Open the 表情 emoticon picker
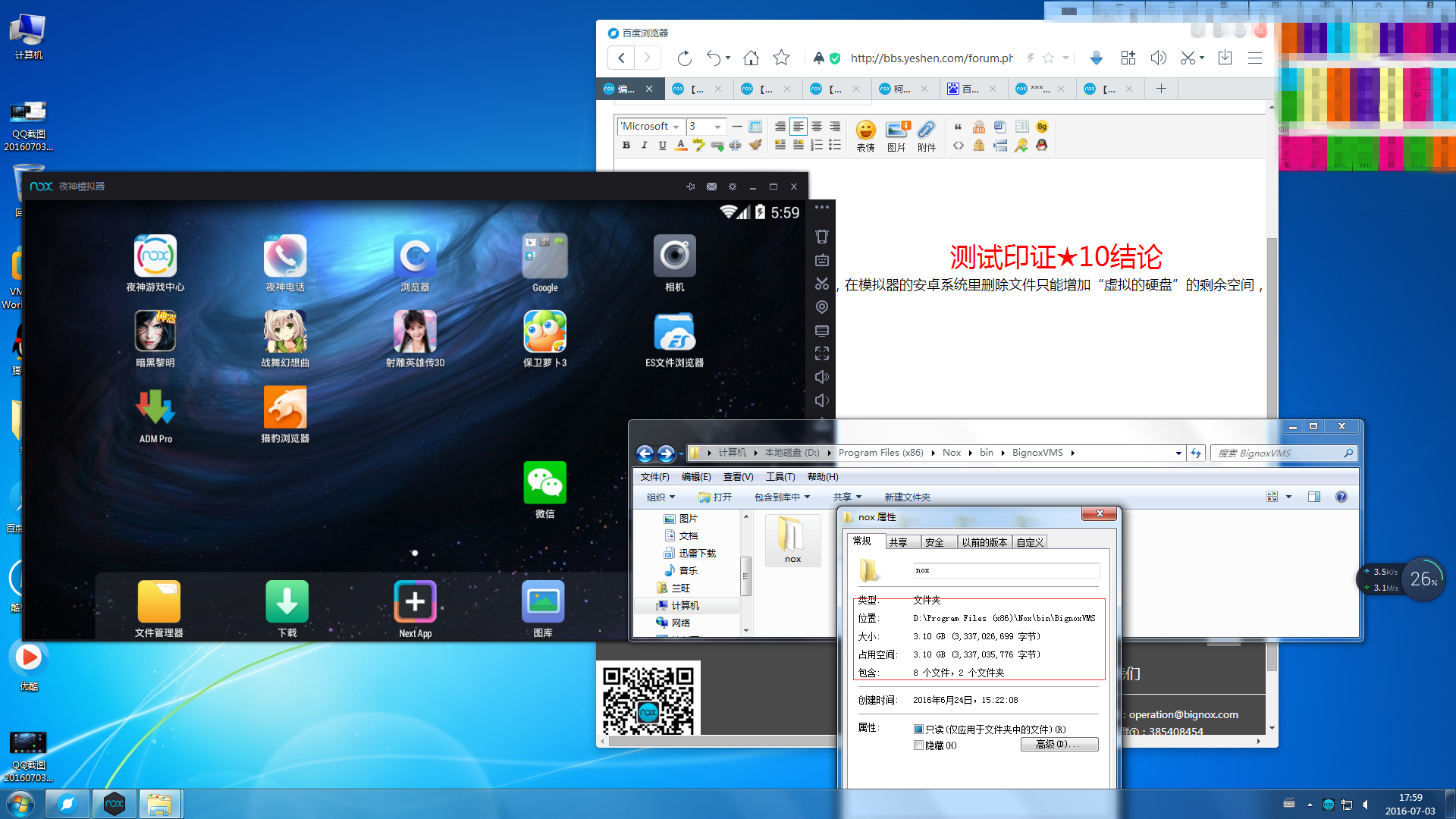 865,136
